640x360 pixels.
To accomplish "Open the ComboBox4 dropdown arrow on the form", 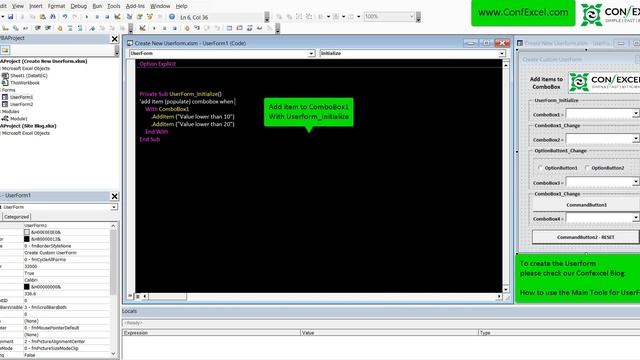I will [x=636, y=218].
